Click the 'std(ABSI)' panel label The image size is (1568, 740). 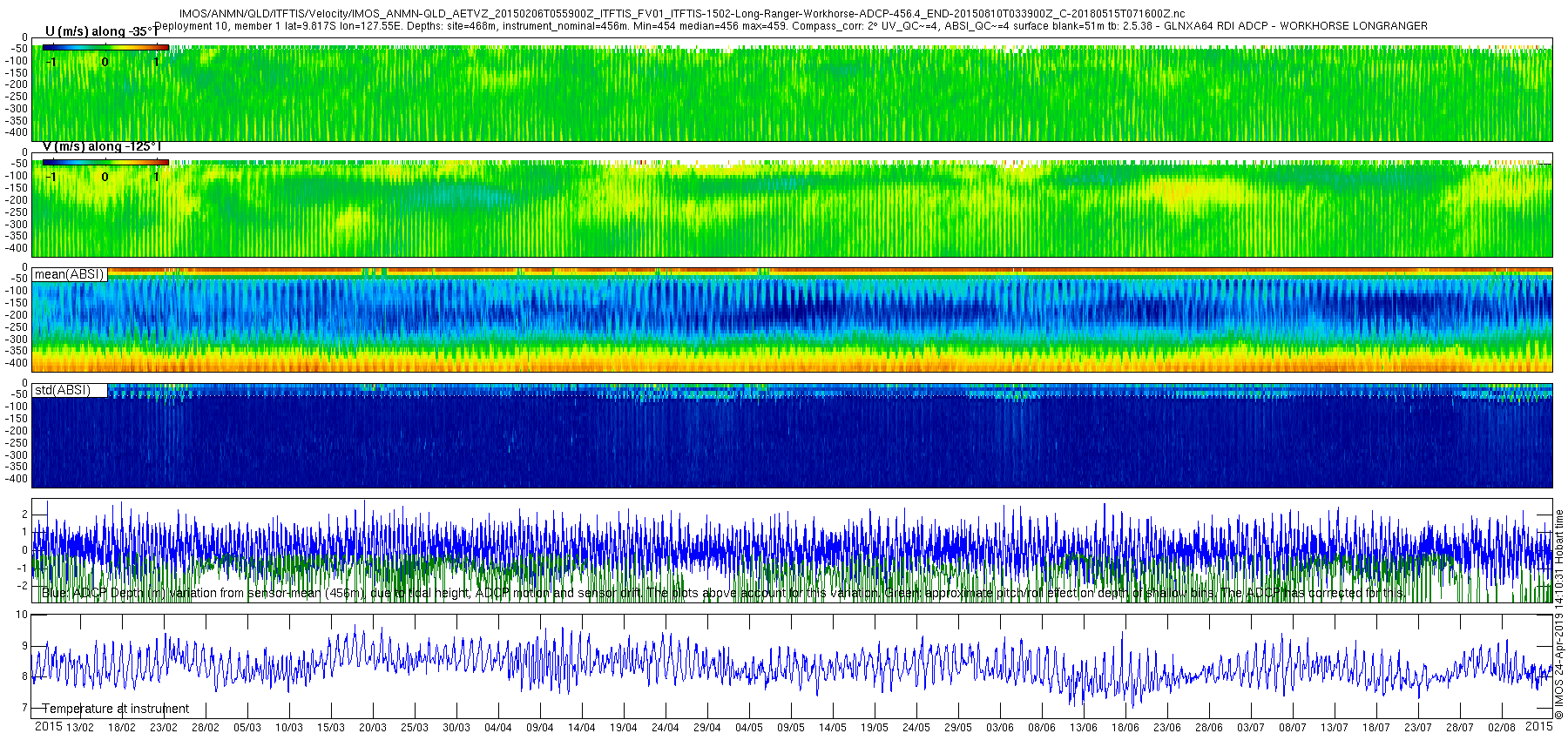point(62,390)
